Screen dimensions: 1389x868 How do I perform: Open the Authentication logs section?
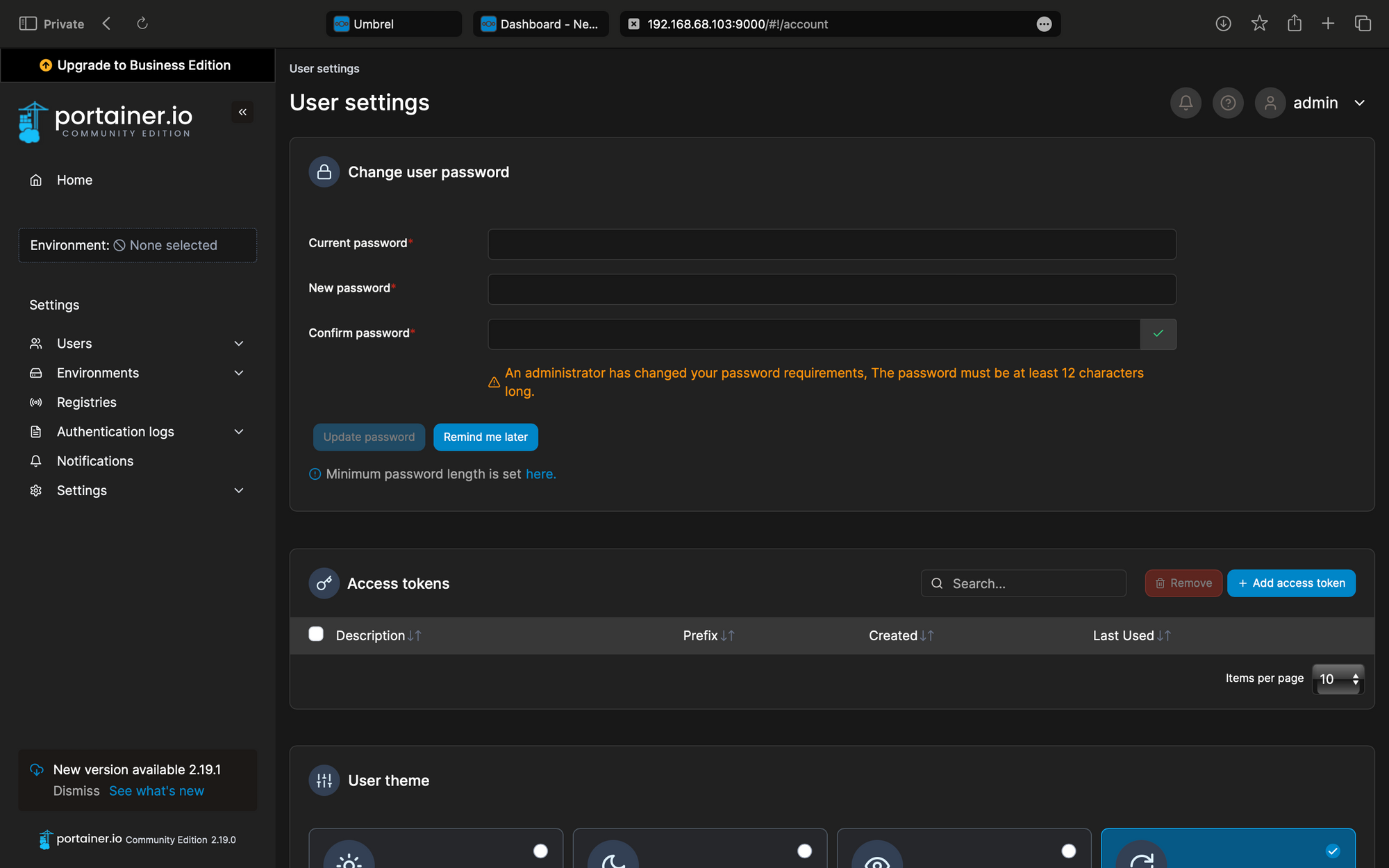pyautogui.click(x=115, y=431)
